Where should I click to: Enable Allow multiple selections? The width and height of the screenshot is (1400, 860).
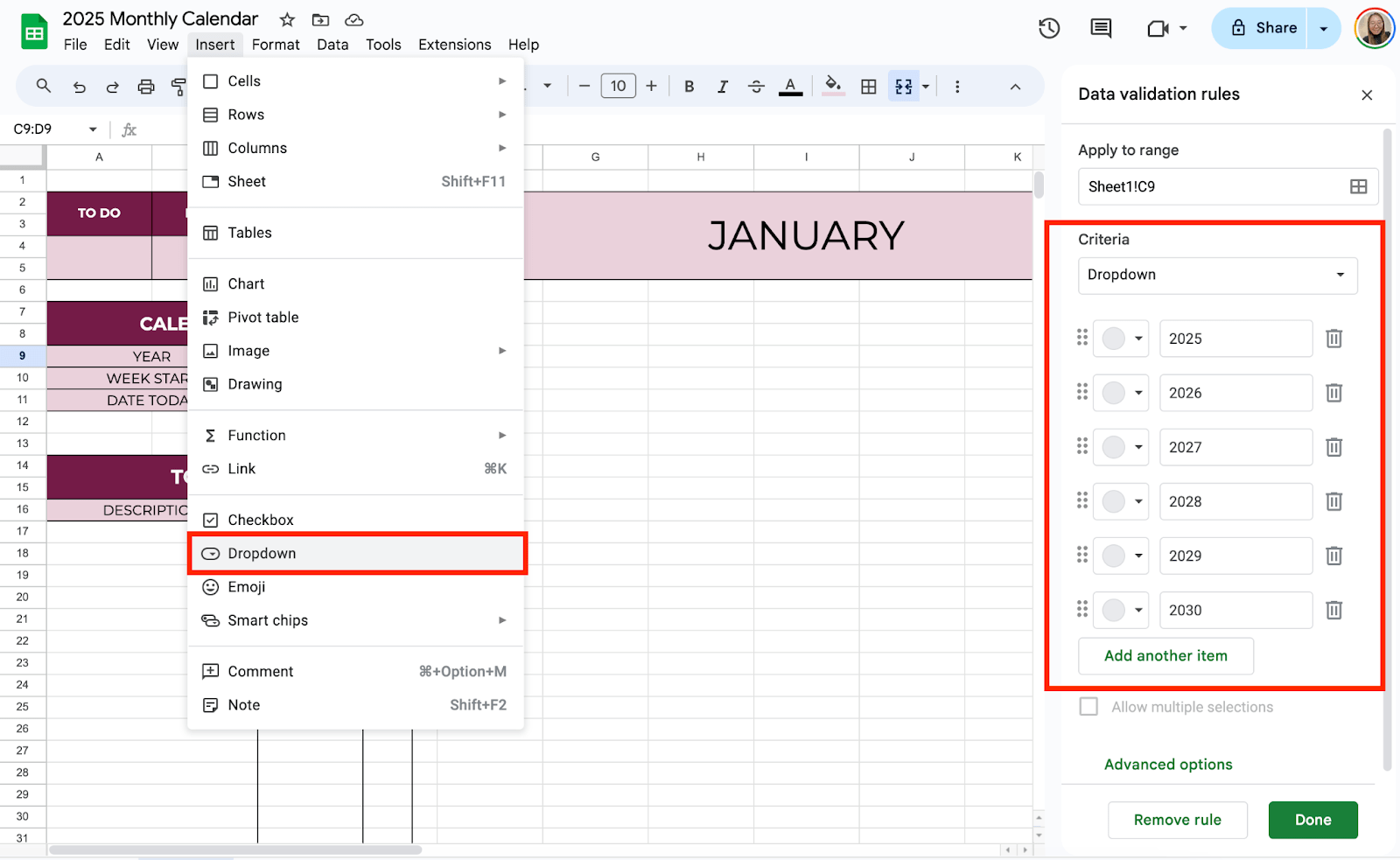click(1088, 707)
